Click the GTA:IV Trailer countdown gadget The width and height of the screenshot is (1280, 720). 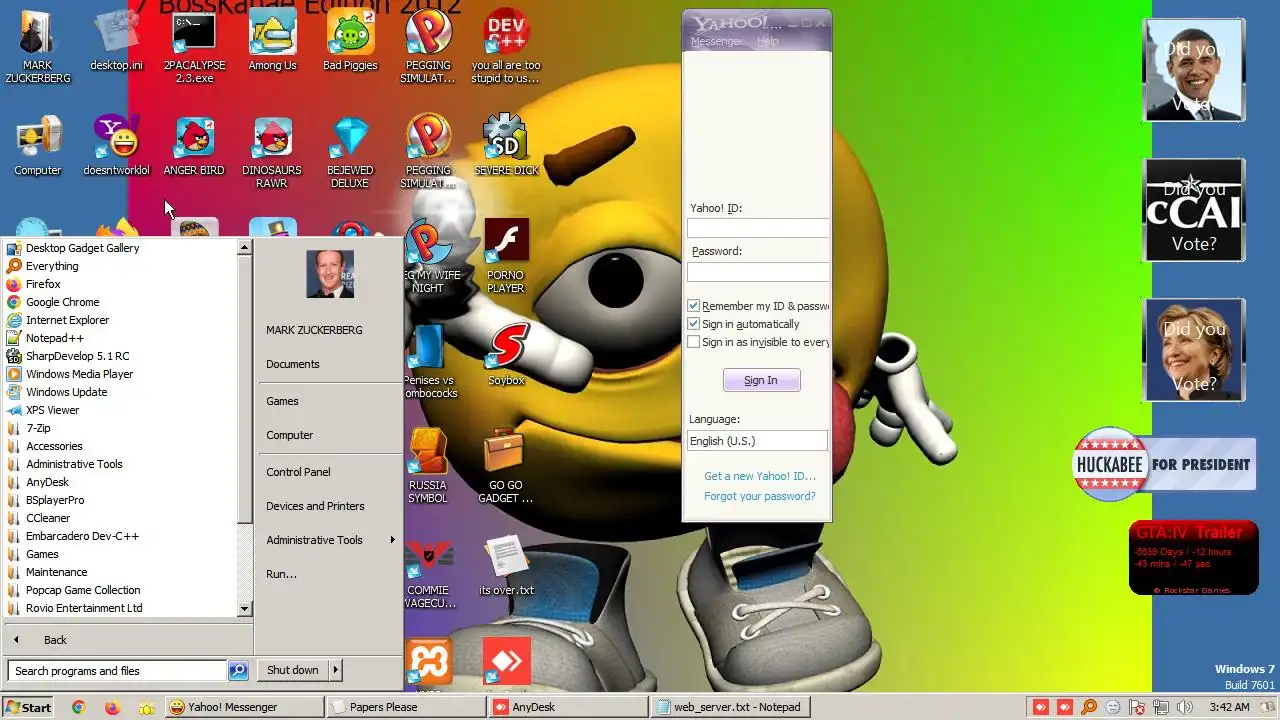tap(1194, 558)
